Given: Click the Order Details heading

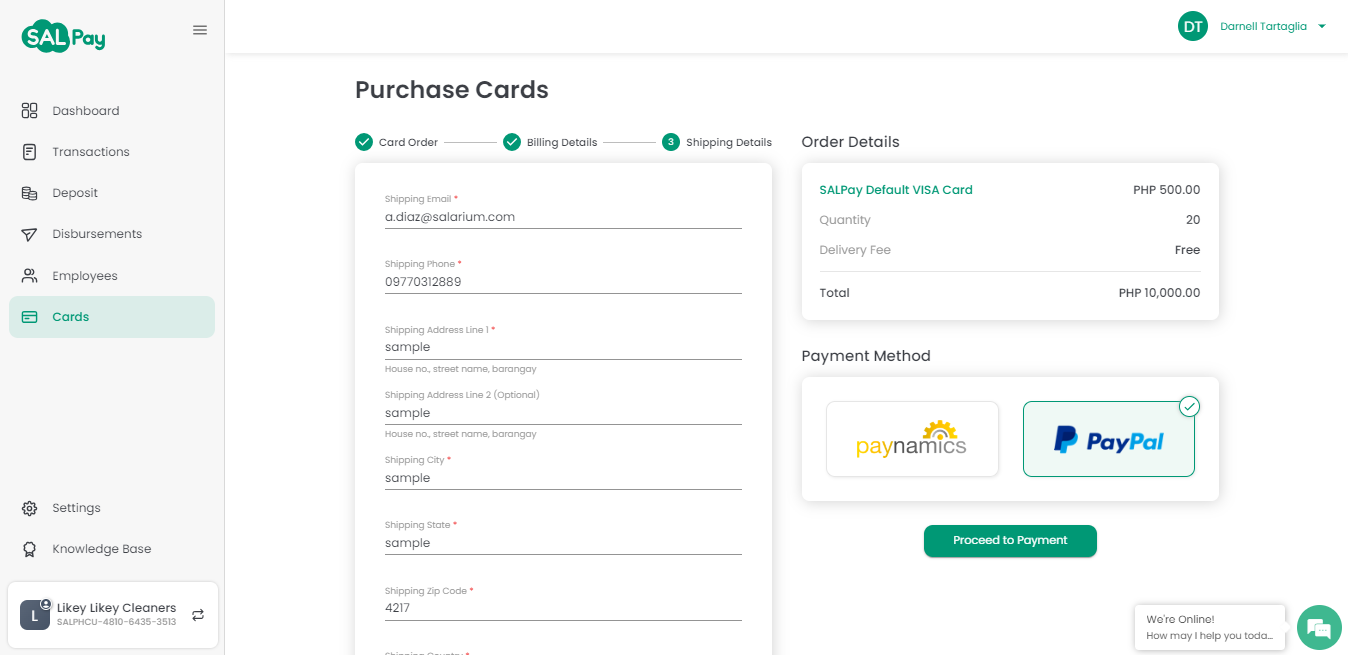Looking at the screenshot, I should point(850,142).
